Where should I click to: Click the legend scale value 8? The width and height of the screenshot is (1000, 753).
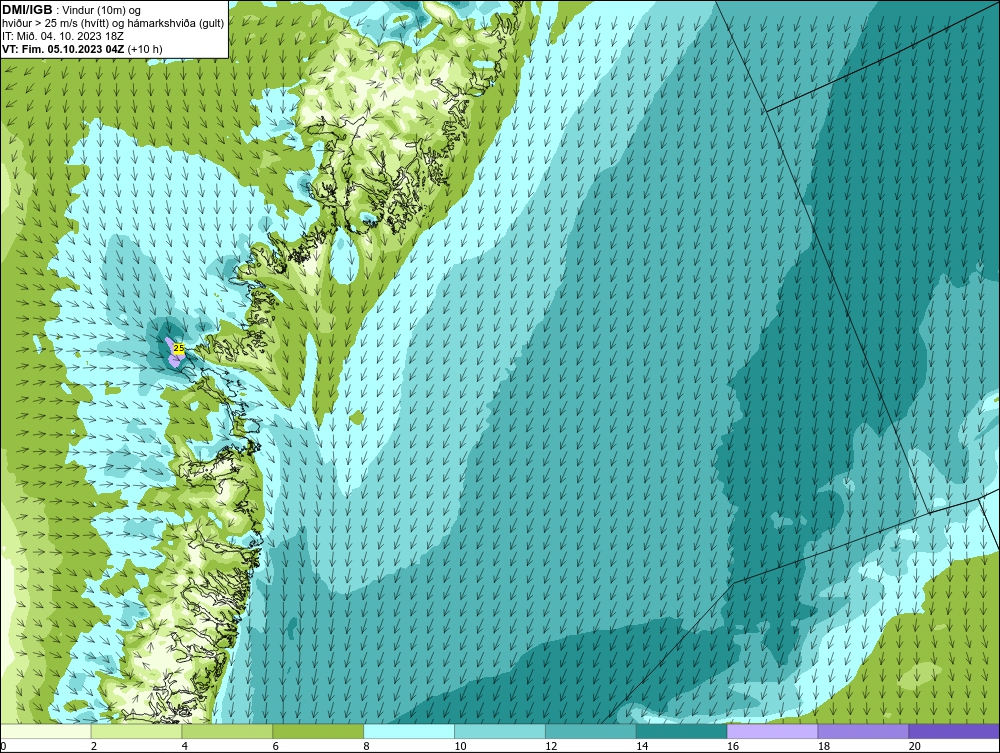click(367, 746)
